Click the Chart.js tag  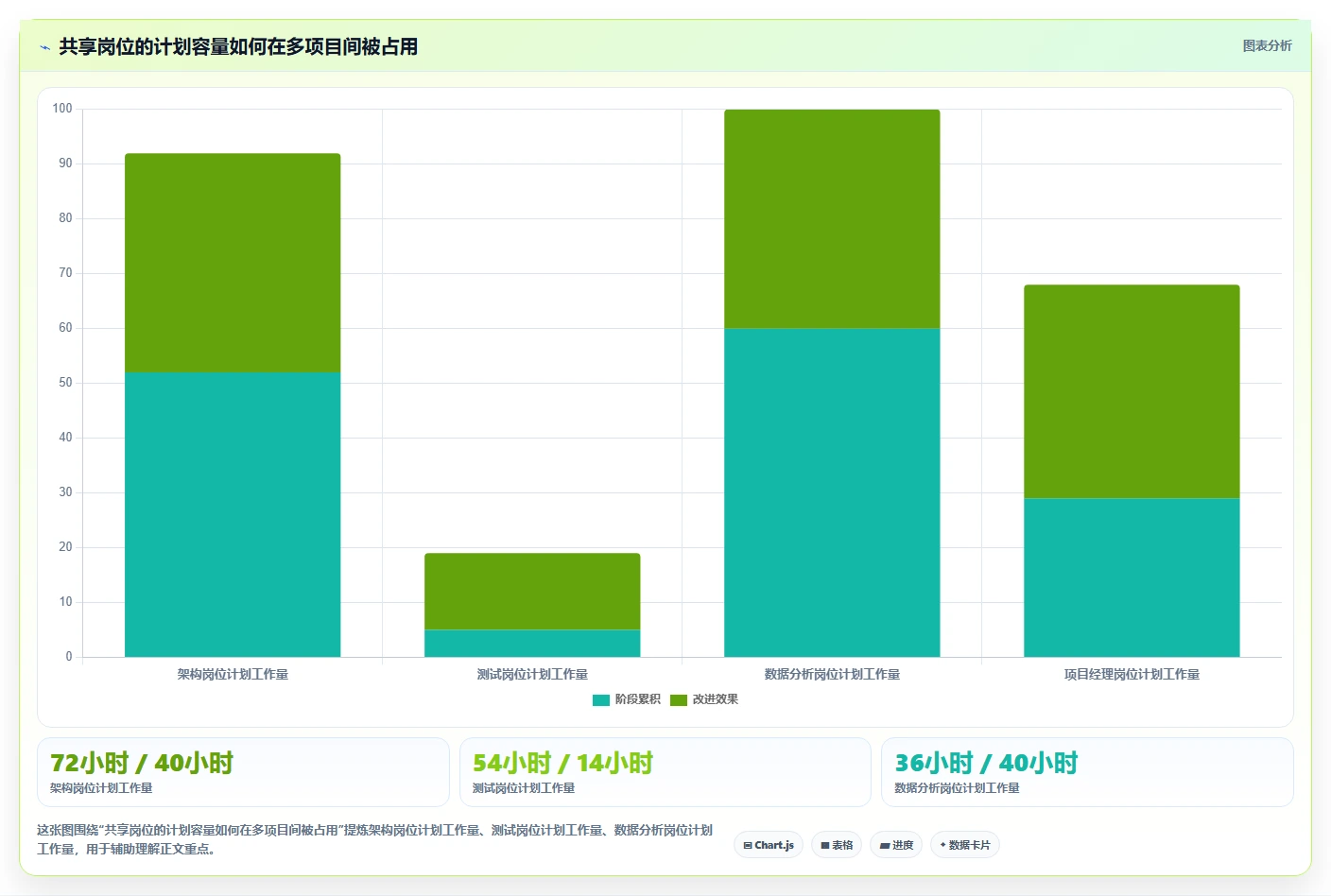click(x=769, y=845)
